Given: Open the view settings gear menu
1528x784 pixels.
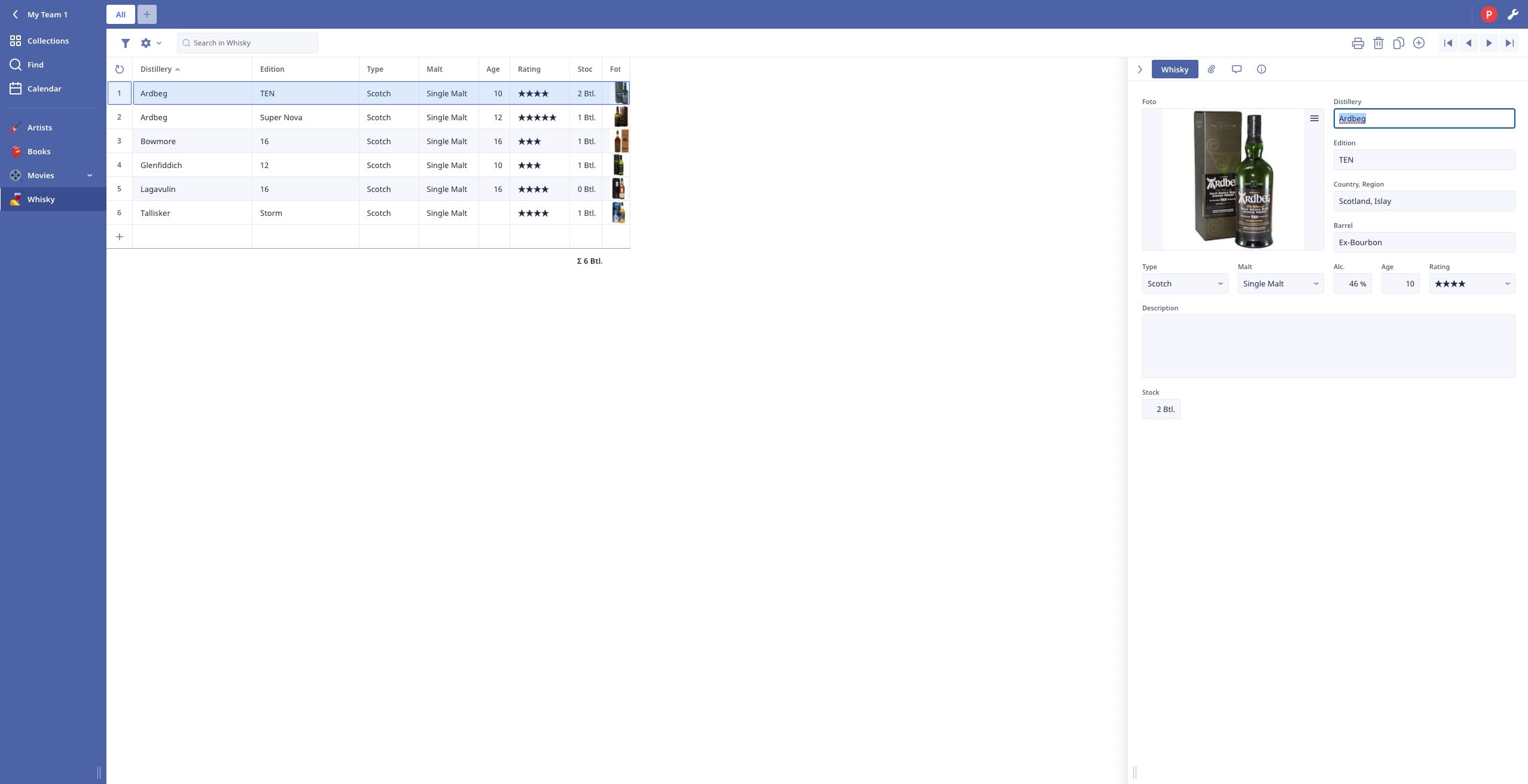Looking at the screenshot, I should click(x=151, y=43).
